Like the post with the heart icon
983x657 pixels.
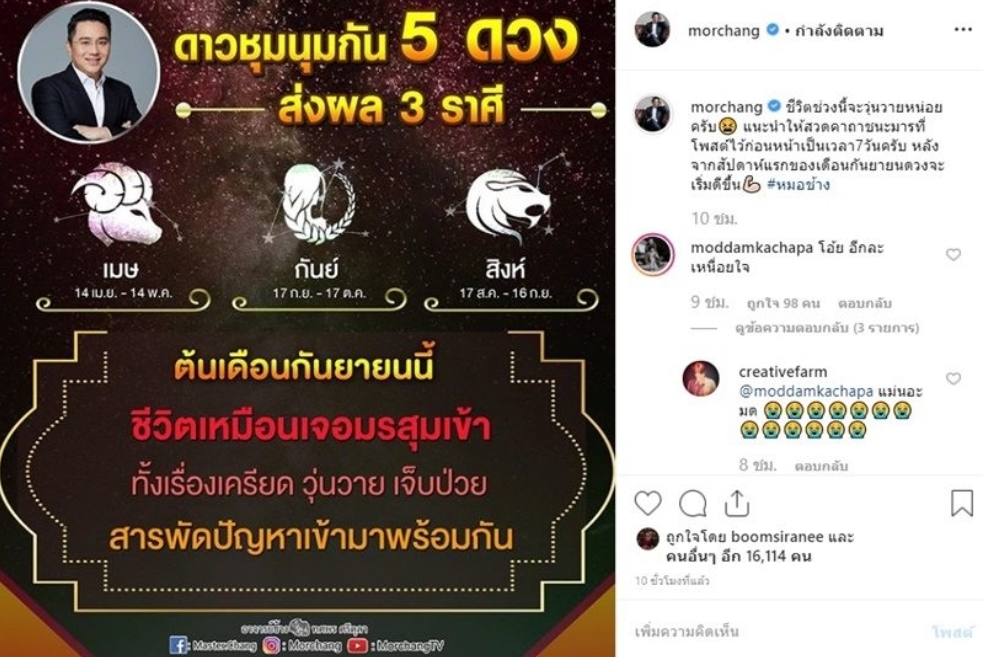coord(648,503)
